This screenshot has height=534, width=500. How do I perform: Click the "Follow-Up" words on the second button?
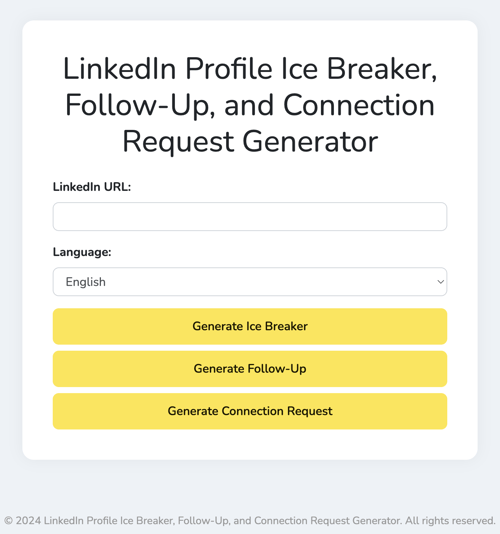coord(277,369)
